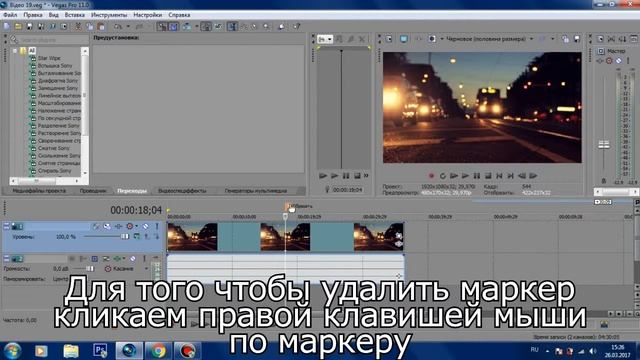Image resolution: width=640 pixels, height=360 pixels.
Task: Toggle Enable Snapping in the toolbar
Action: point(162,27)
